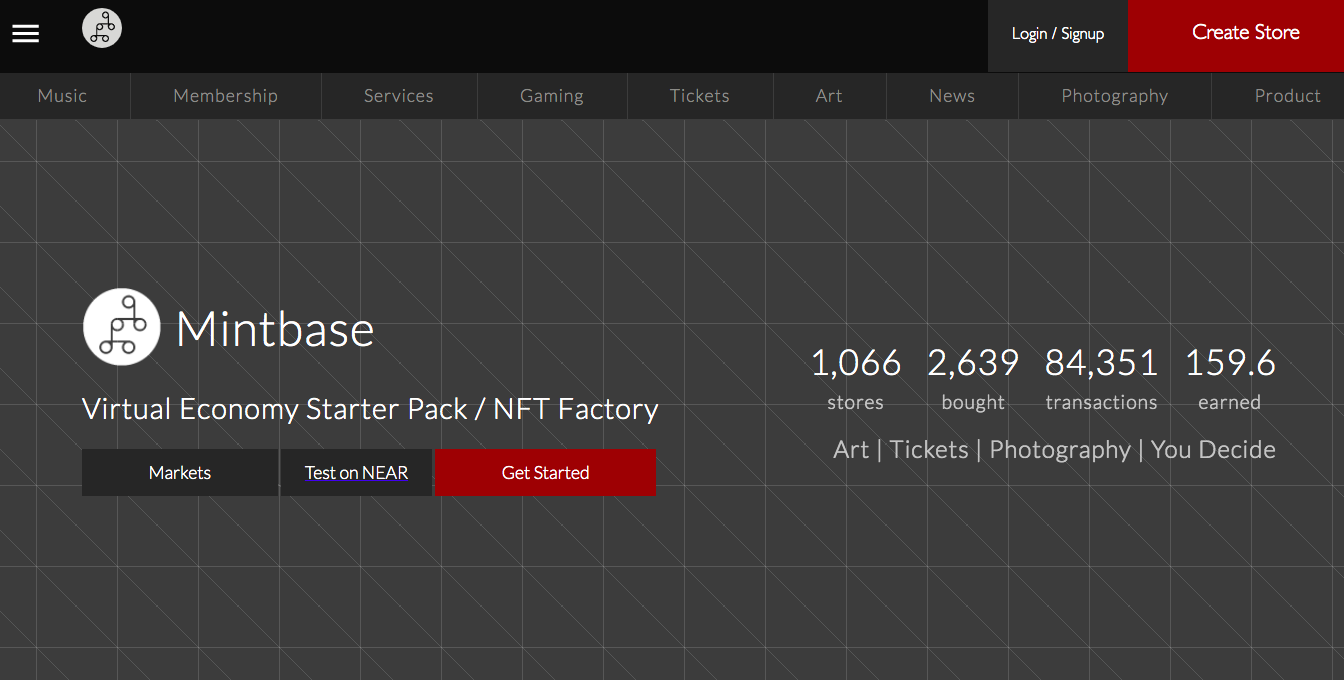Click the 1,066 stores statistic

click(x=855, y=378)
